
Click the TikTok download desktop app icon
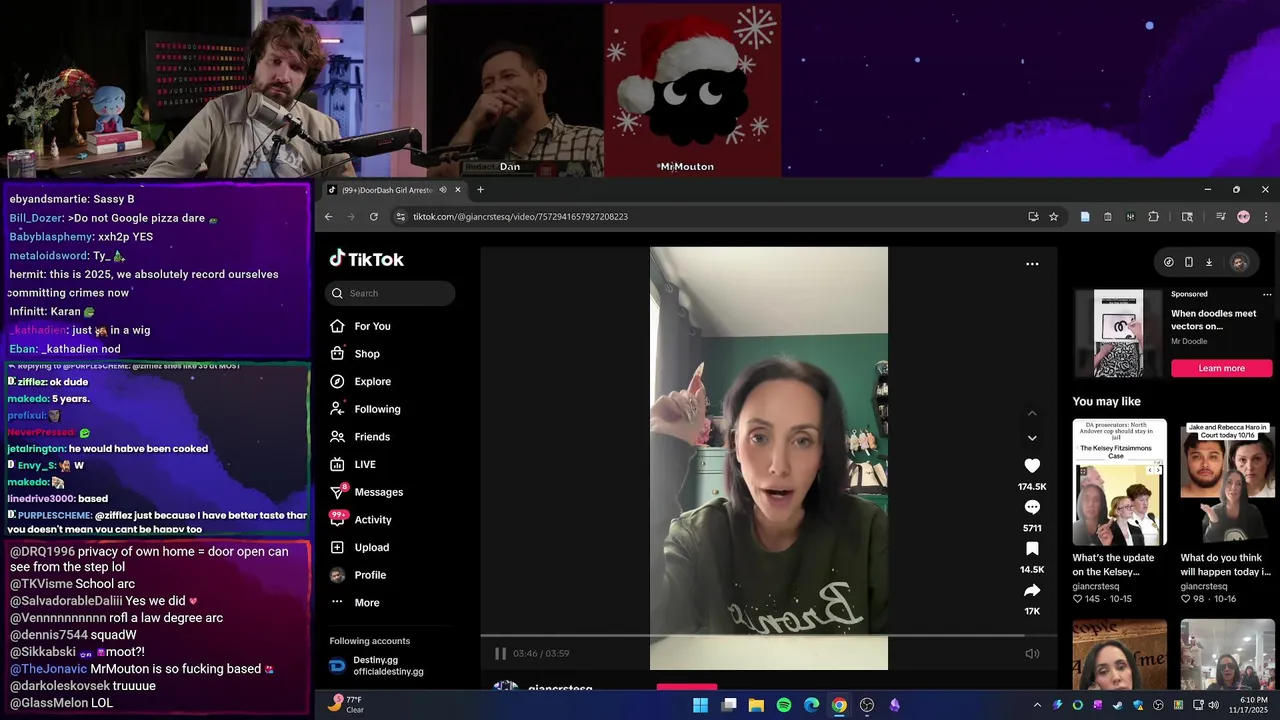[1208, 262]
